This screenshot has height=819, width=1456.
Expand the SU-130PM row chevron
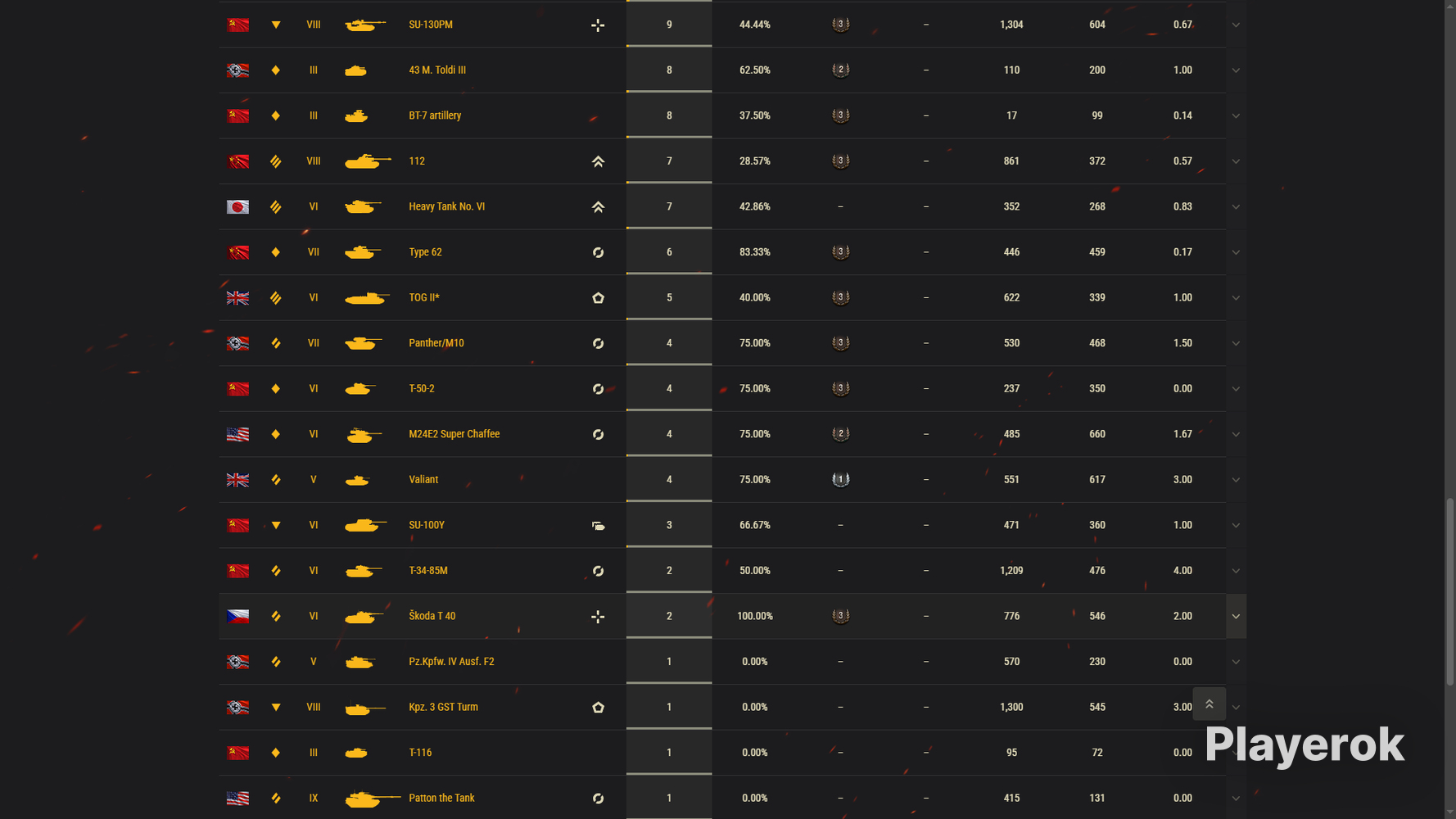click(x=1236, y=25)
